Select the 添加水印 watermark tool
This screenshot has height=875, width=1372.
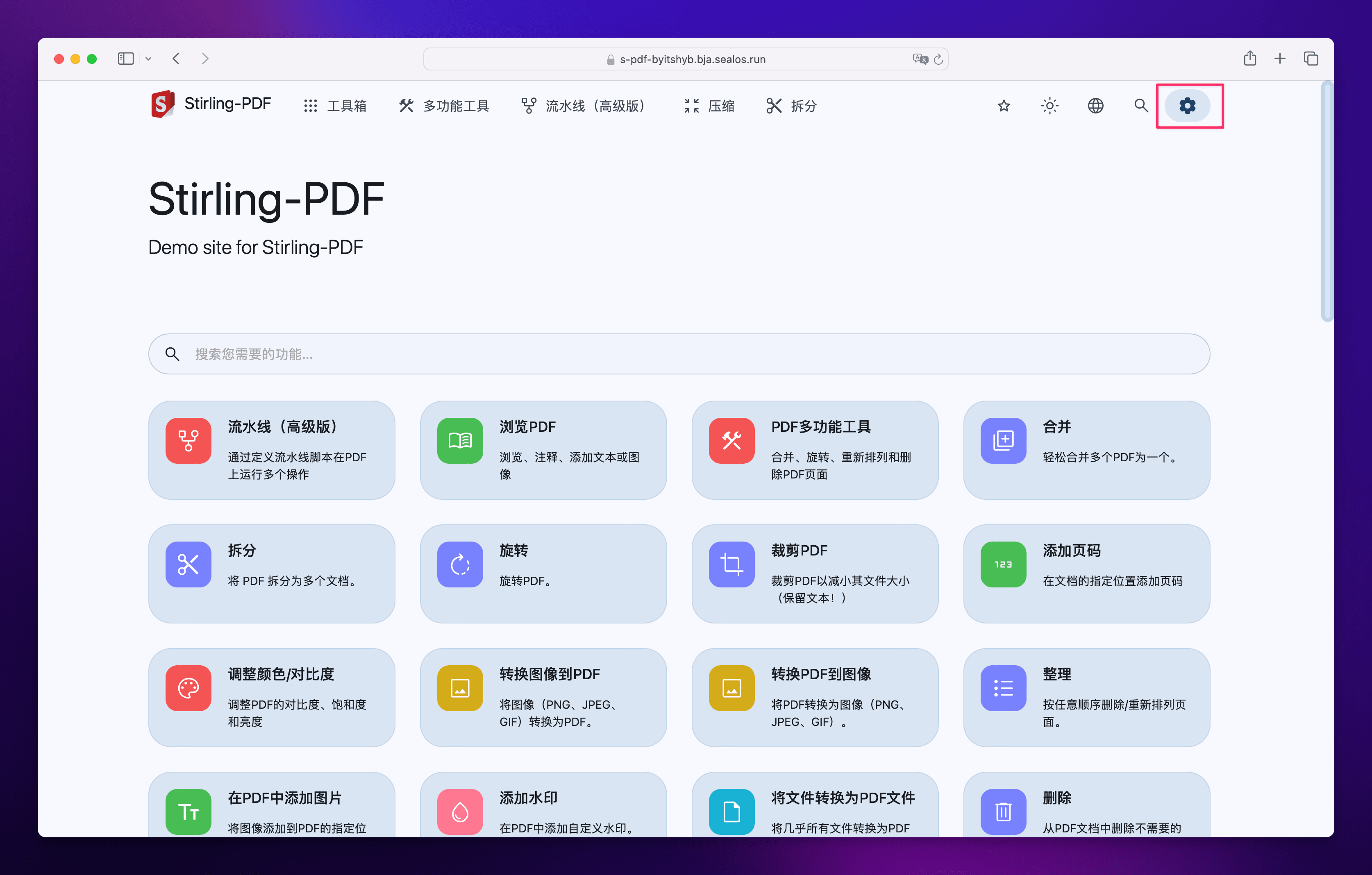pyautogui.click(x=459, y=811)
